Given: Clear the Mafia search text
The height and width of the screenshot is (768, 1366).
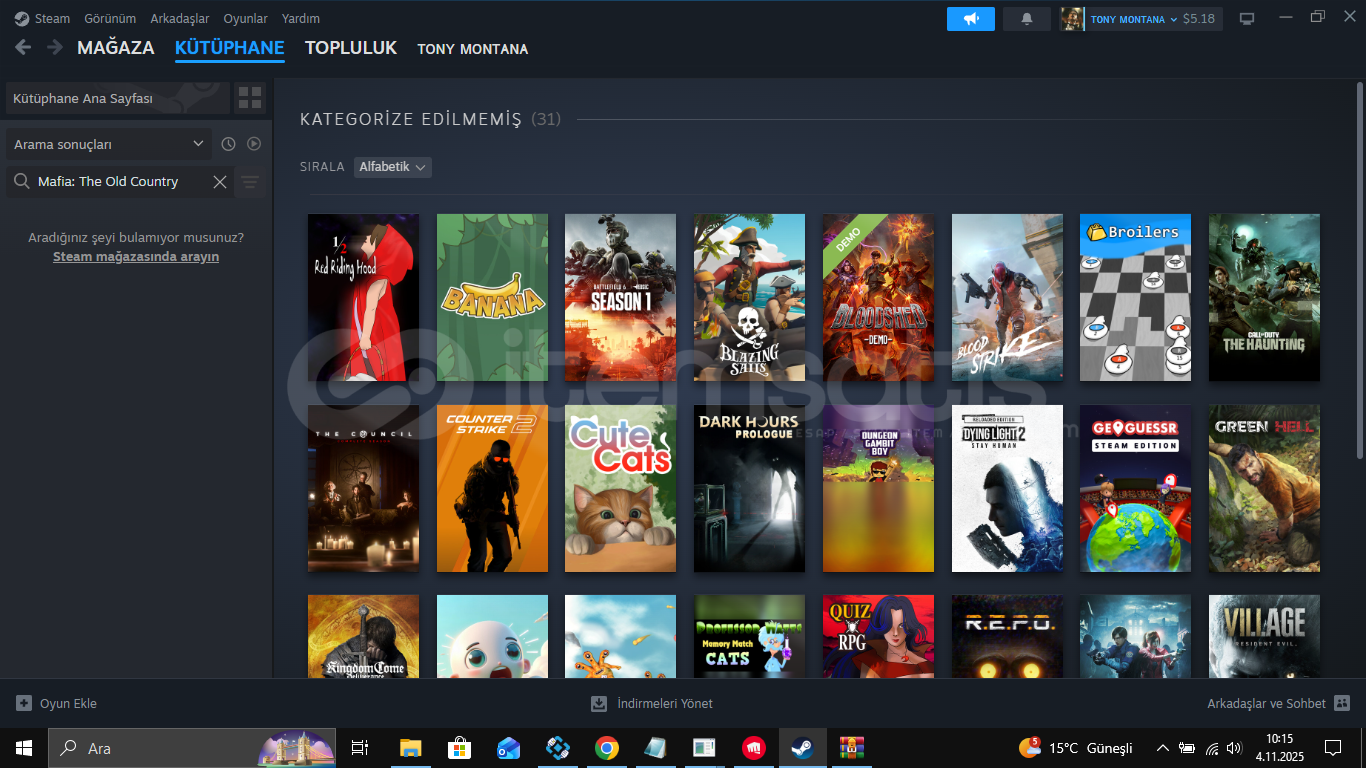Looking at the screenshot, I should pyautogui.click(x=220, y=182).
